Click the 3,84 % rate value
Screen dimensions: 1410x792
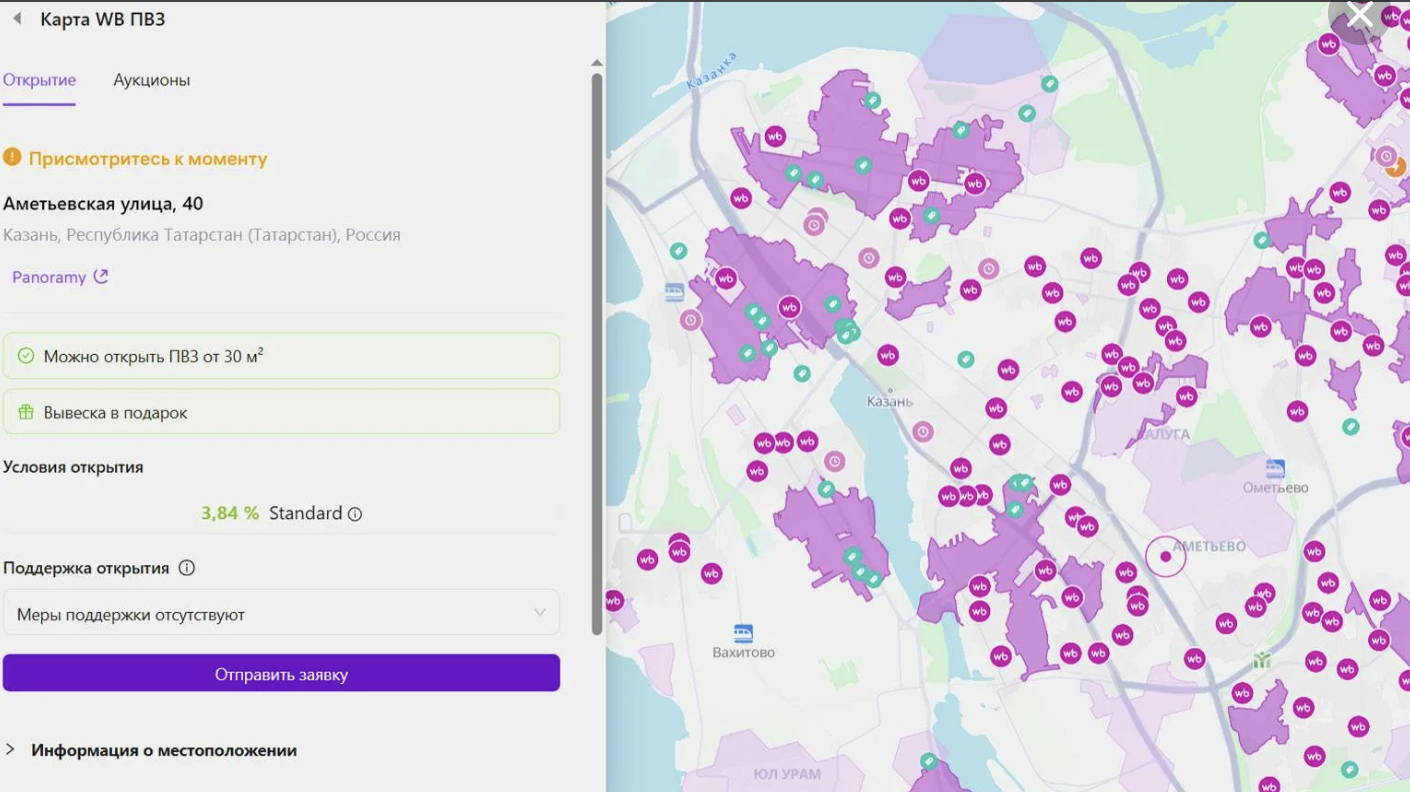coord(230,513)
